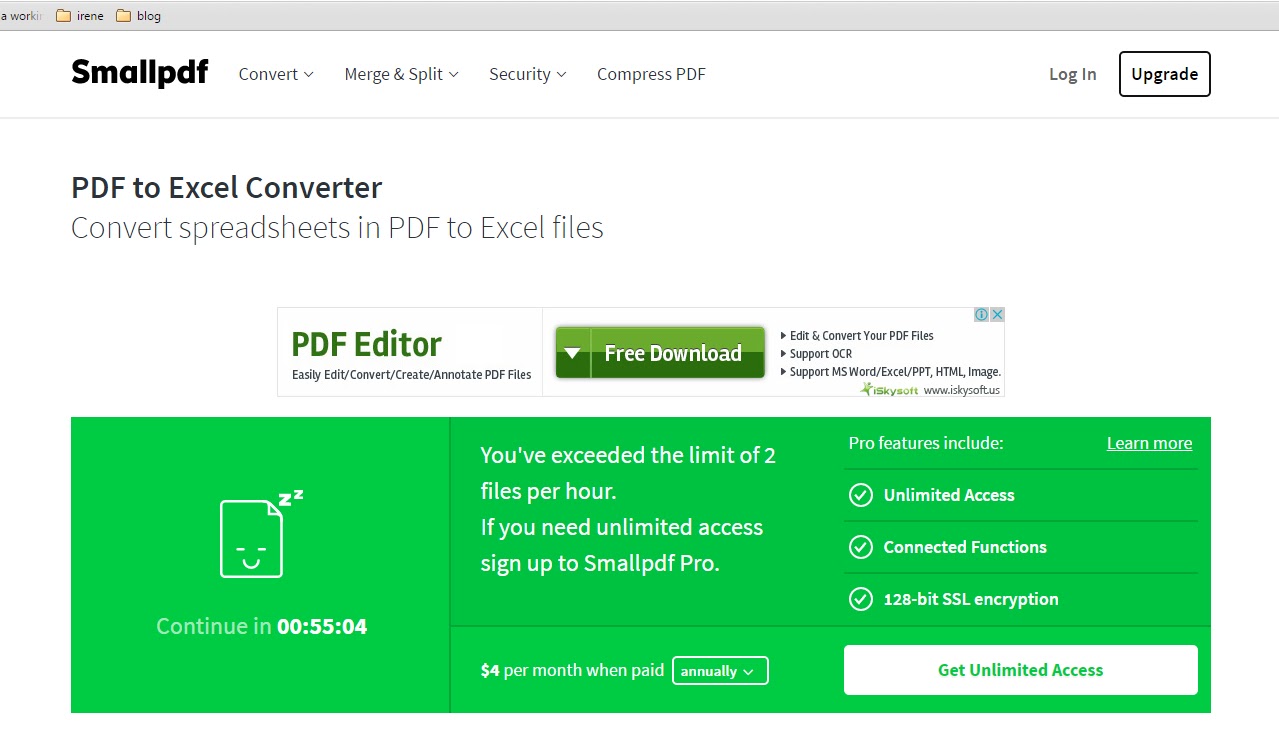Expand the Merge & Split menu

click(x=401, y=74)
